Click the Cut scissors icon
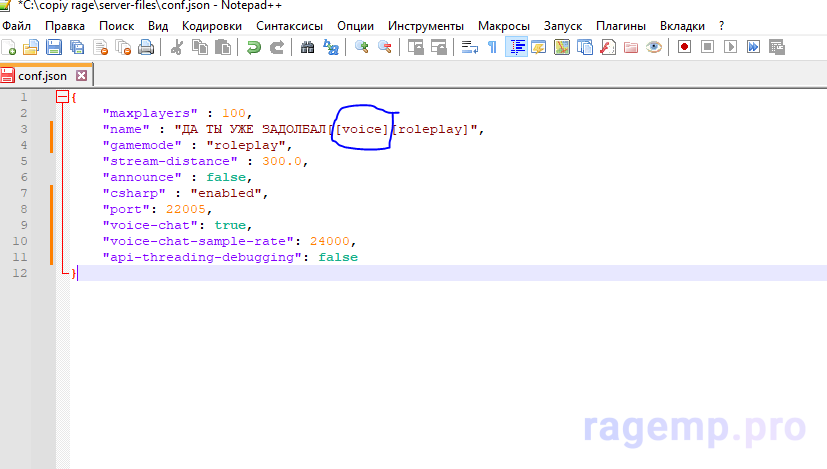The height and width of the screenshot is (469, 827). pos(177,46)
